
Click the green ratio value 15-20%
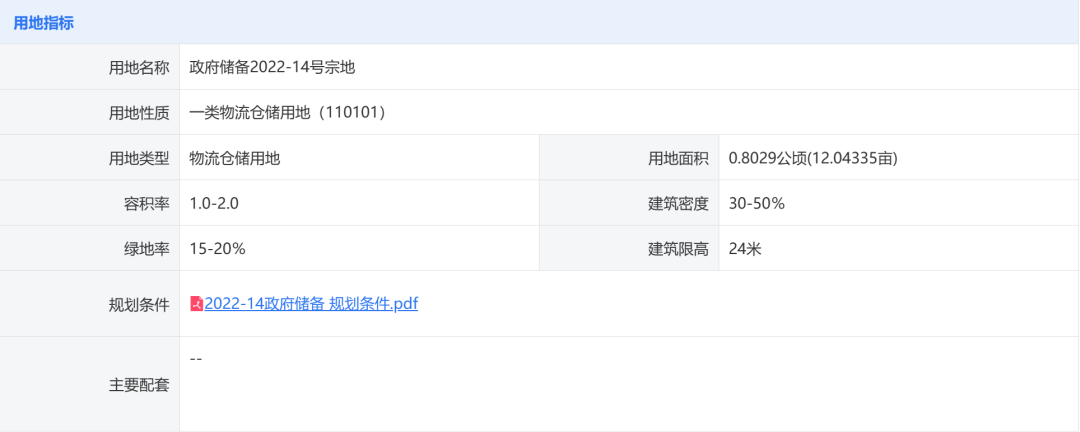coord(218,249)
